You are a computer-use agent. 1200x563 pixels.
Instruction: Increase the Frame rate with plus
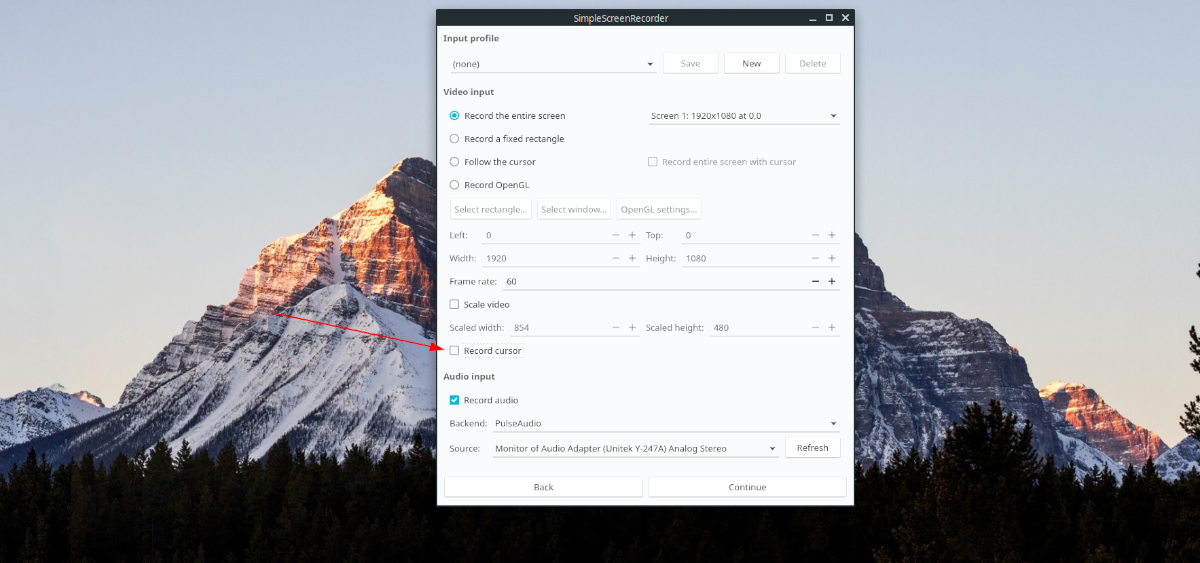click(832, 281)
